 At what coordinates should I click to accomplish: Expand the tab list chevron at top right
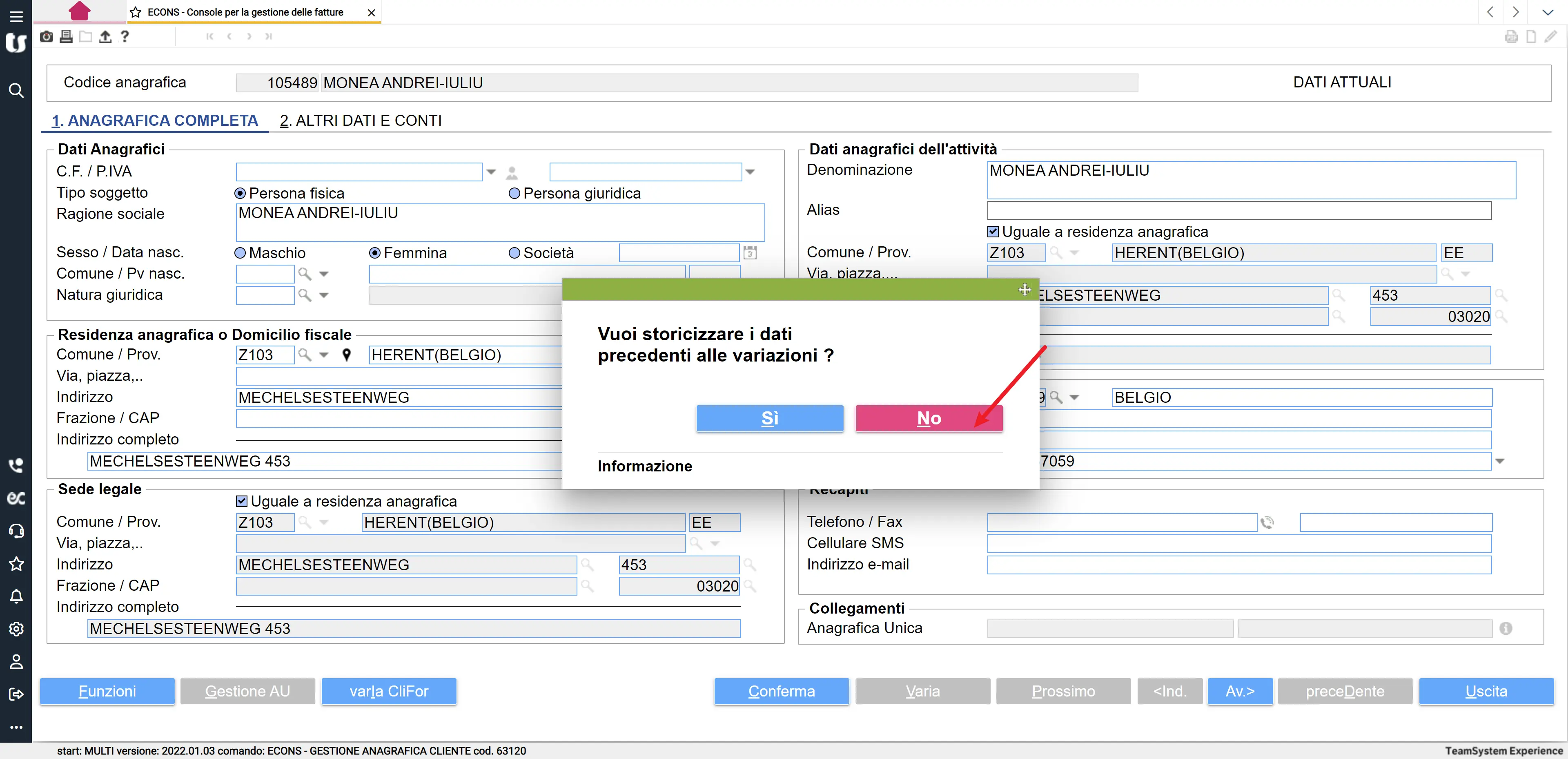pos(1547,12)
